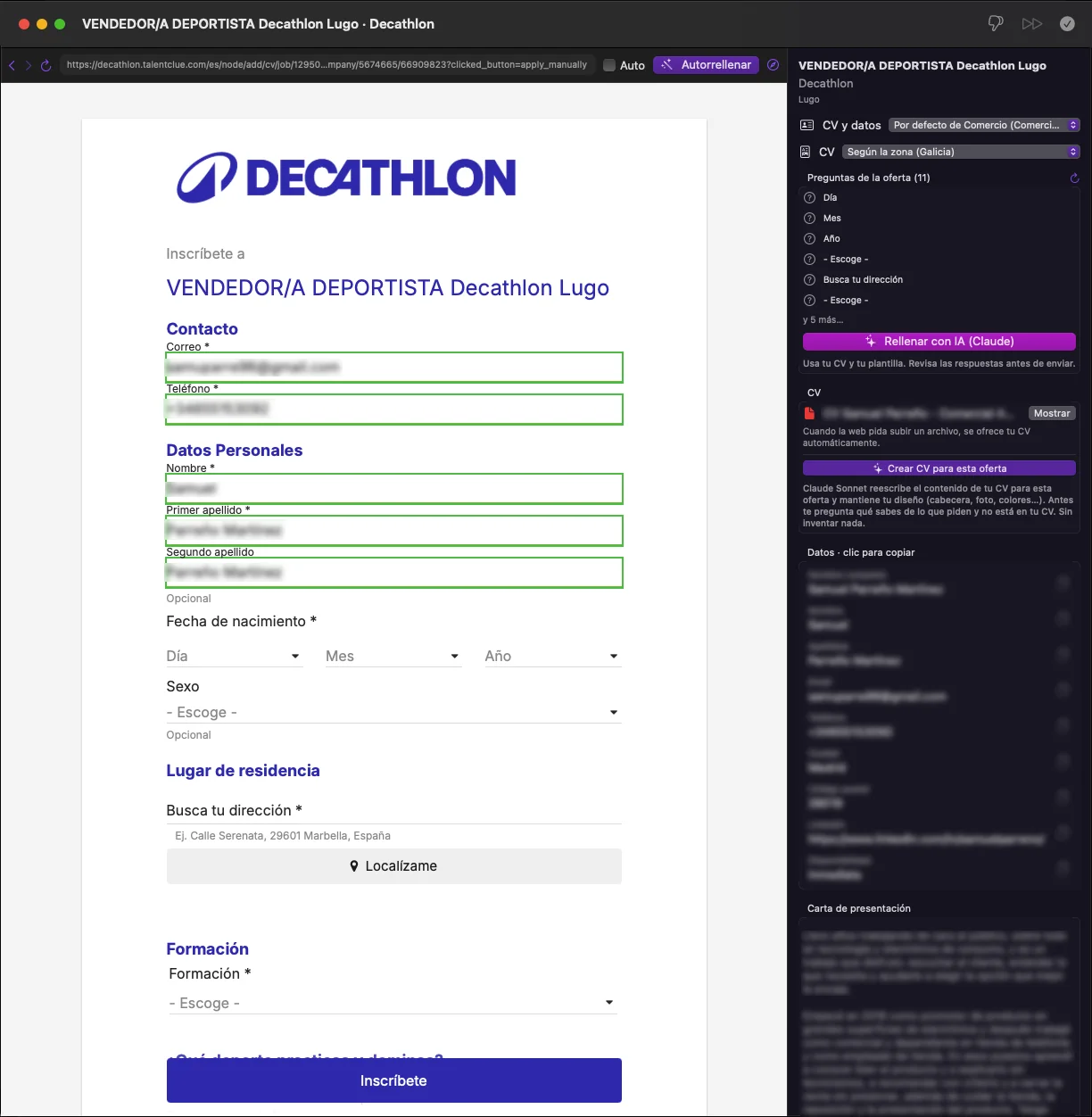Image resolution: width=1092 pixels, height=1117 pixels.
Task: Refresh the Preguntas de la oferta list
Action: coord(1074,178)
